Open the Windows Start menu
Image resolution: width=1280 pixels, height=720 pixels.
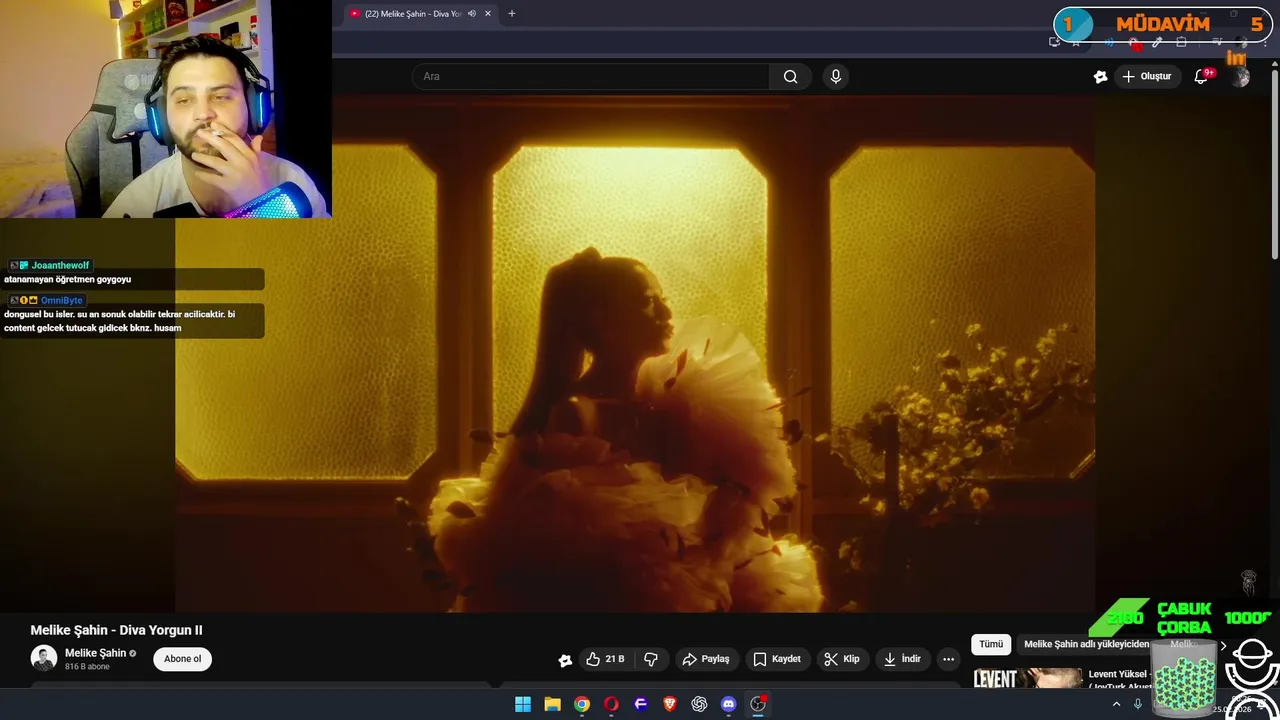pos(523,704)
